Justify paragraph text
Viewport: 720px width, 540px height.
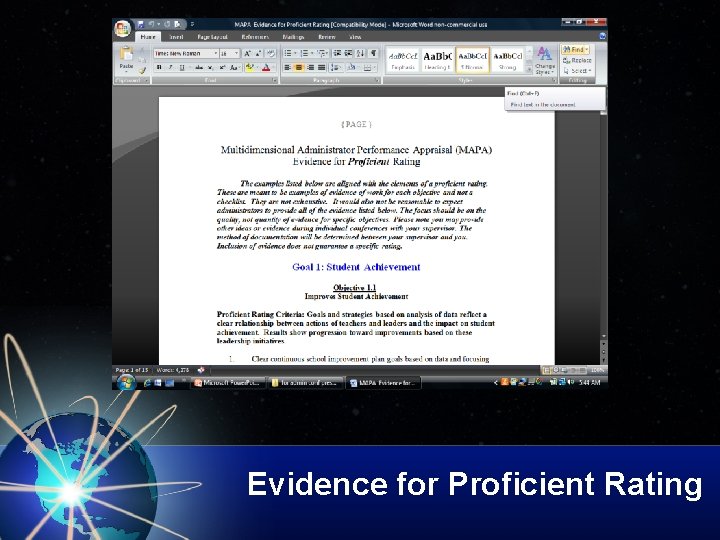[322, 68]
